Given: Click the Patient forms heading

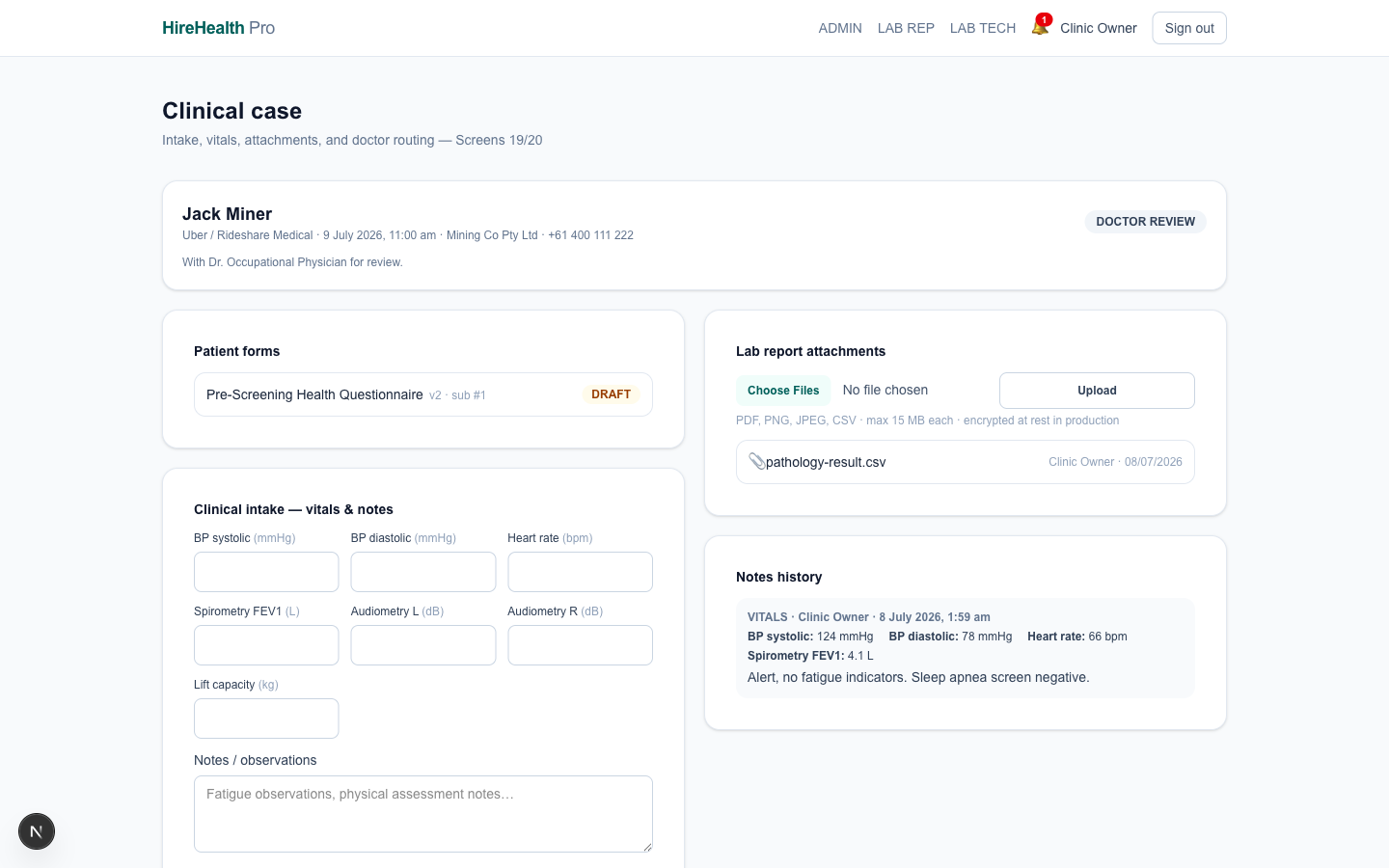Looking at the screenshot, I should [237, 351].
